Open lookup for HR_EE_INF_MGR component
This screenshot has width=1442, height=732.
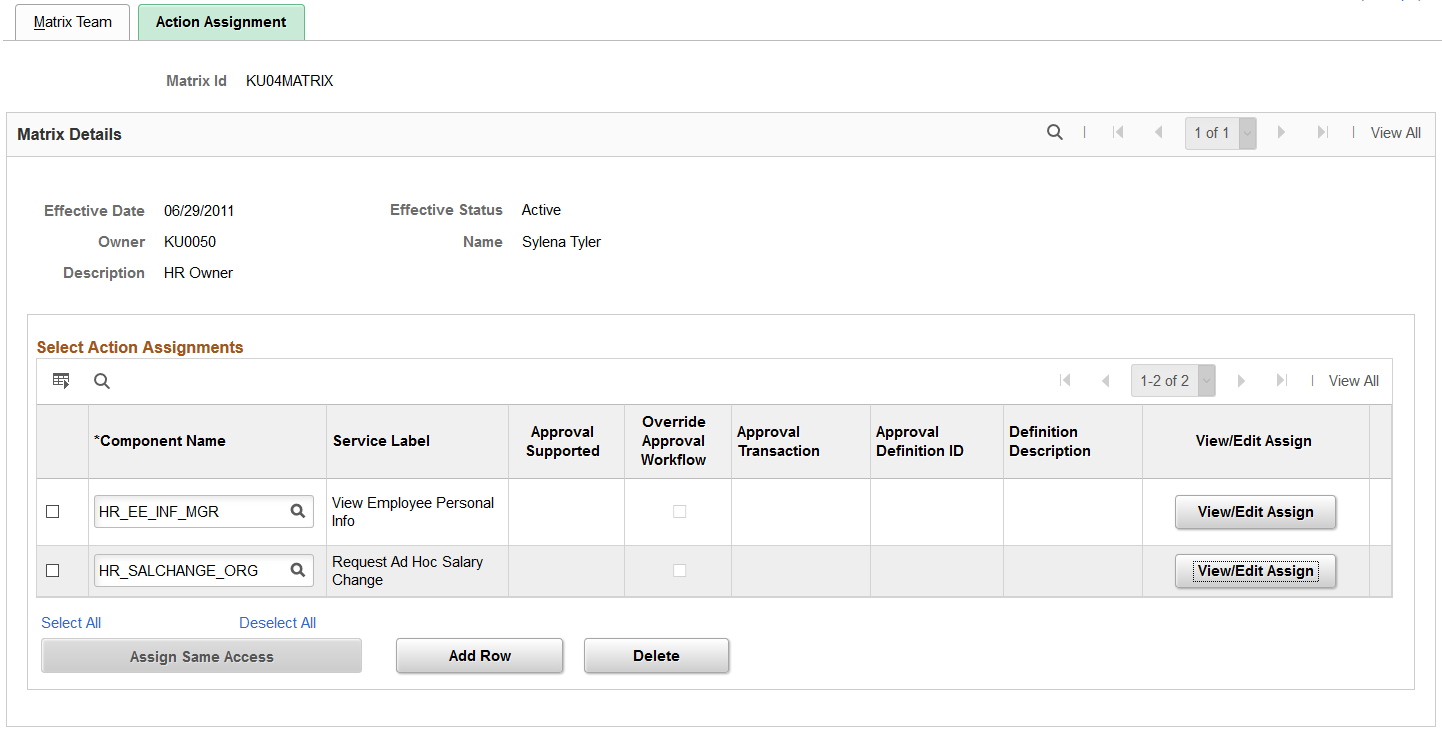[x=297, y=511]
